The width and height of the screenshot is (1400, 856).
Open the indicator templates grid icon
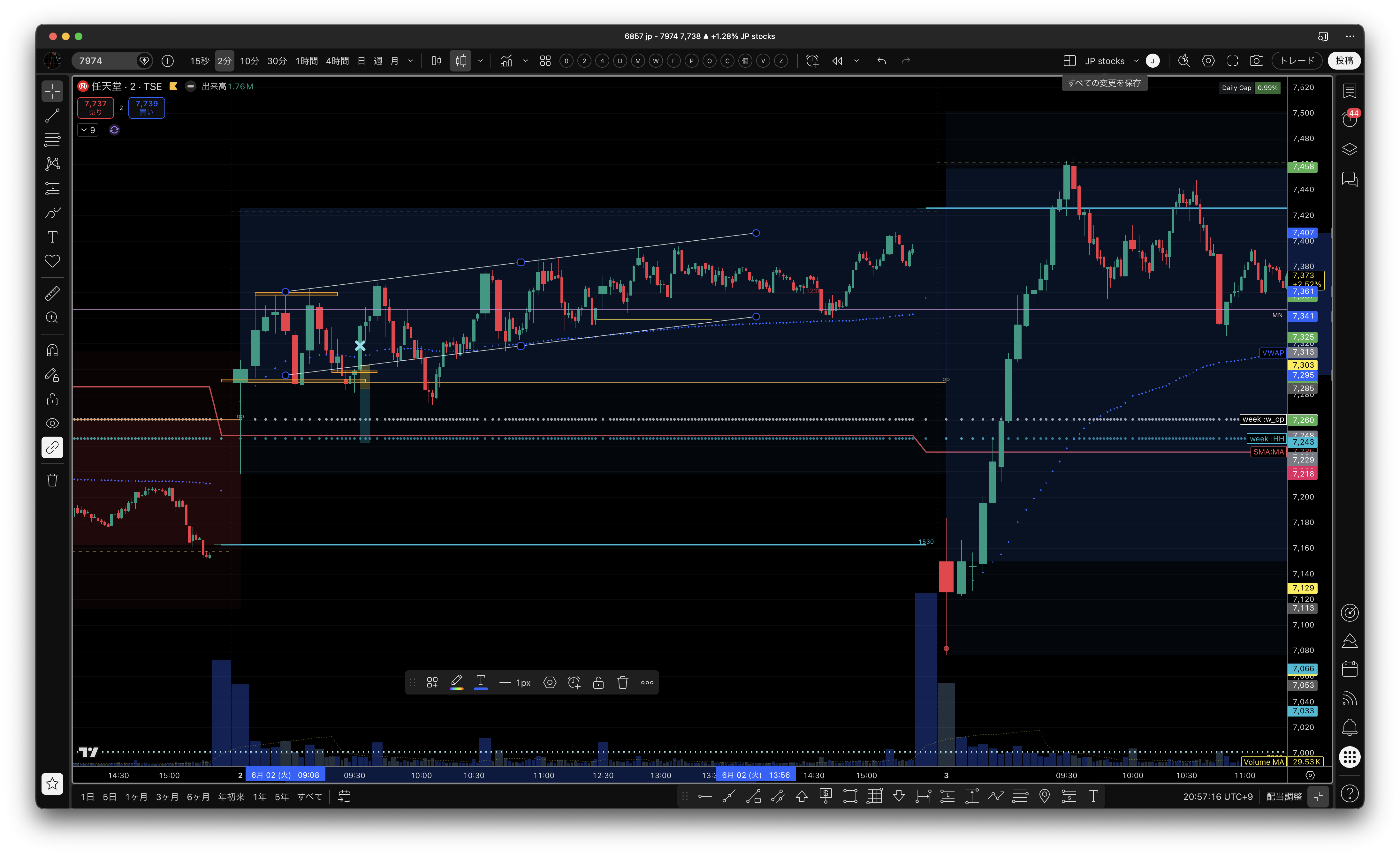[x=545, y=61]
